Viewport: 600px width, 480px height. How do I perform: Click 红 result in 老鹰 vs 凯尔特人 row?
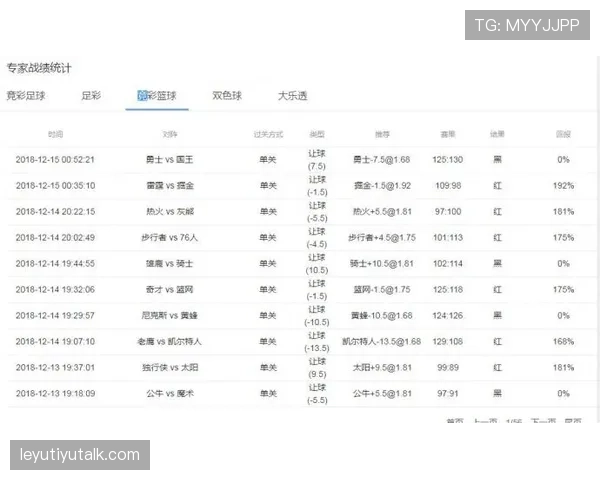[497, 341]
